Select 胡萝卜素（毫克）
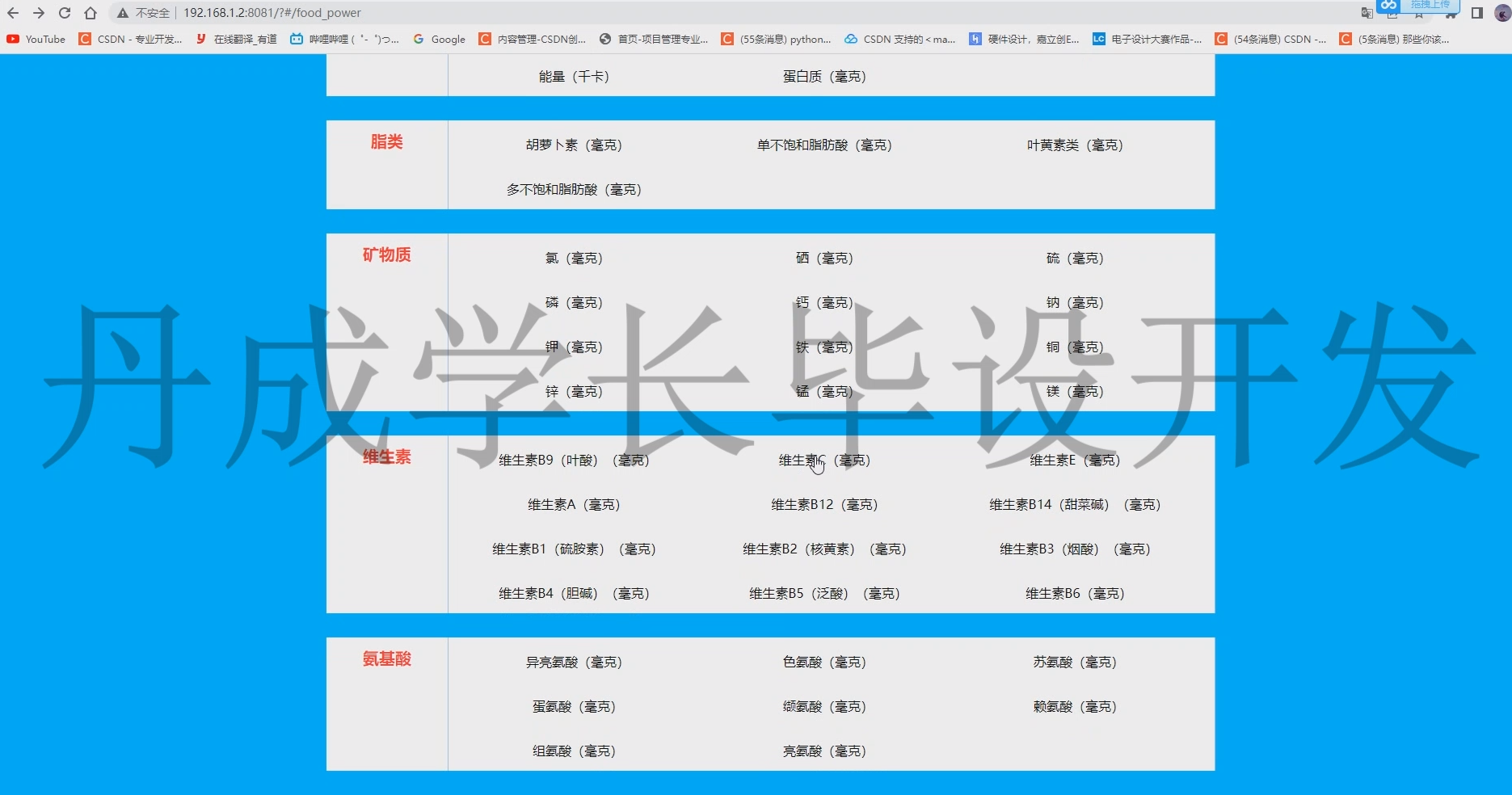 [574, 145]
